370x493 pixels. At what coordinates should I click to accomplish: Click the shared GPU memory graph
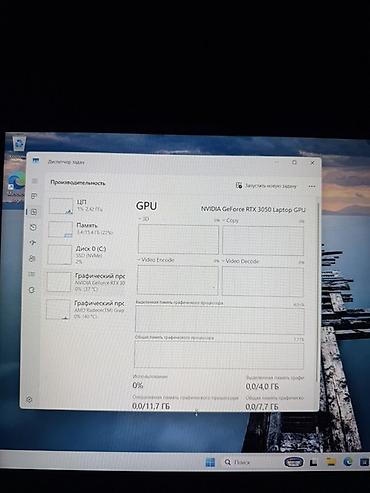pos(219,355)
